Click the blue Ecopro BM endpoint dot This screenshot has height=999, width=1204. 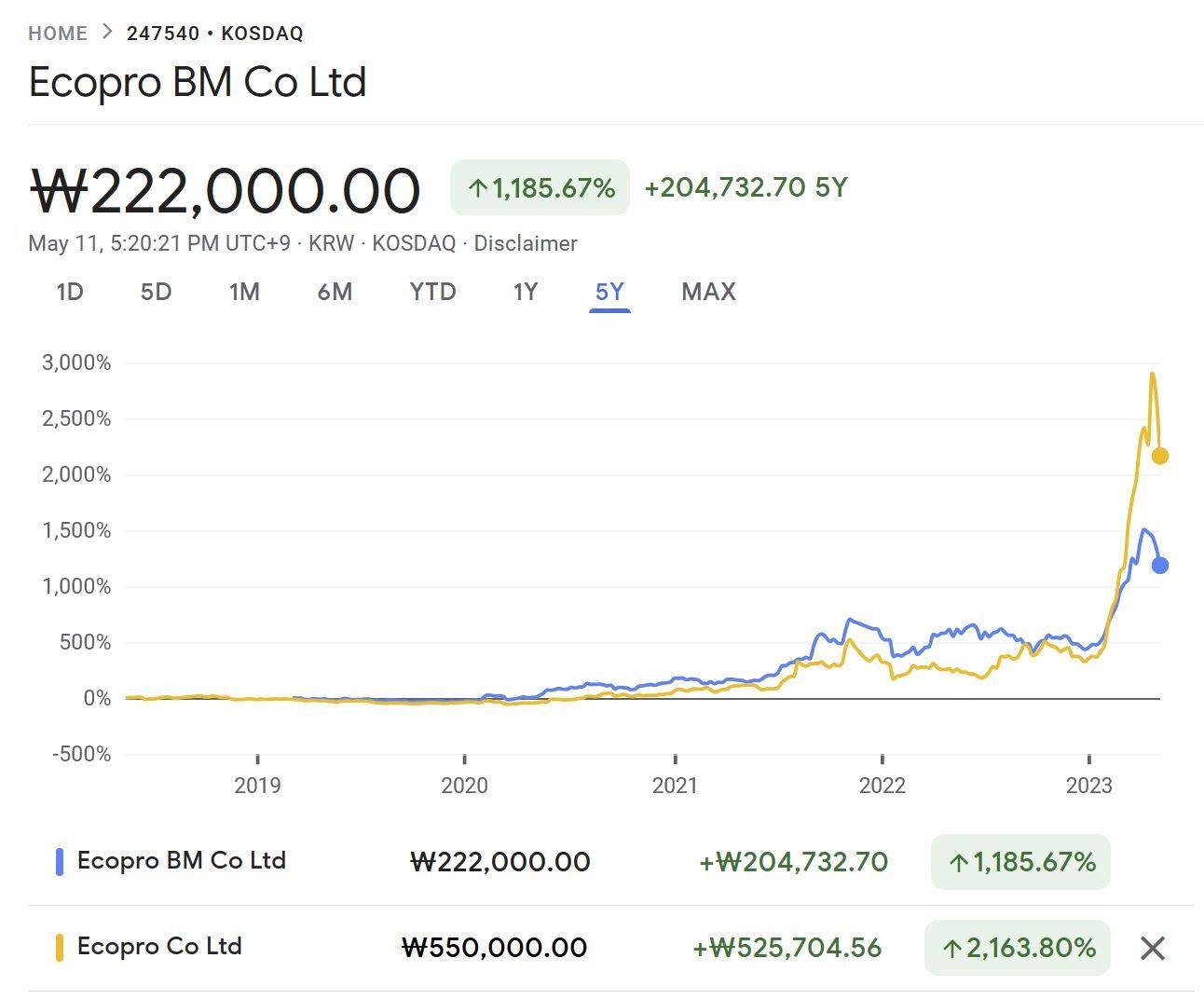point(1159,565)
